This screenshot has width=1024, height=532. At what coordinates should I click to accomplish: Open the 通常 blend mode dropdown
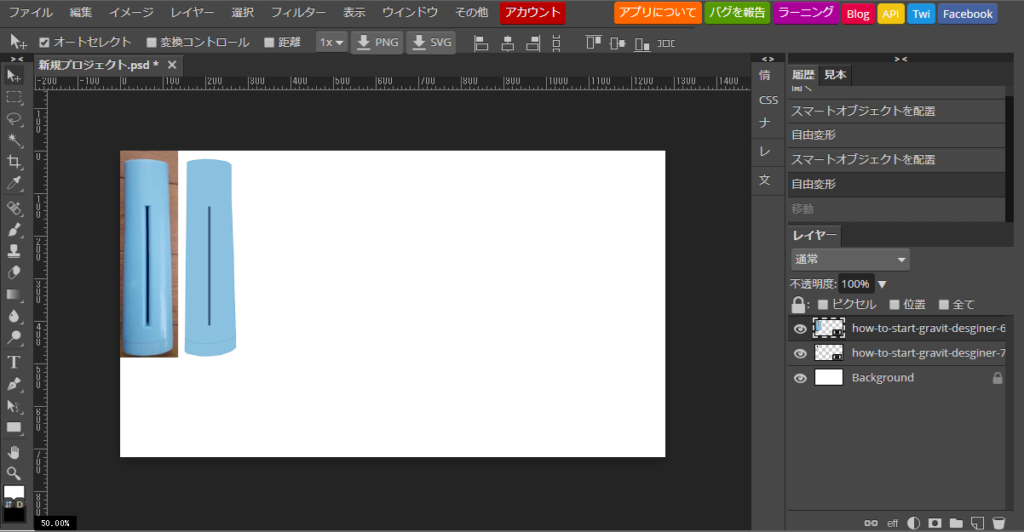tap(850, 259)
